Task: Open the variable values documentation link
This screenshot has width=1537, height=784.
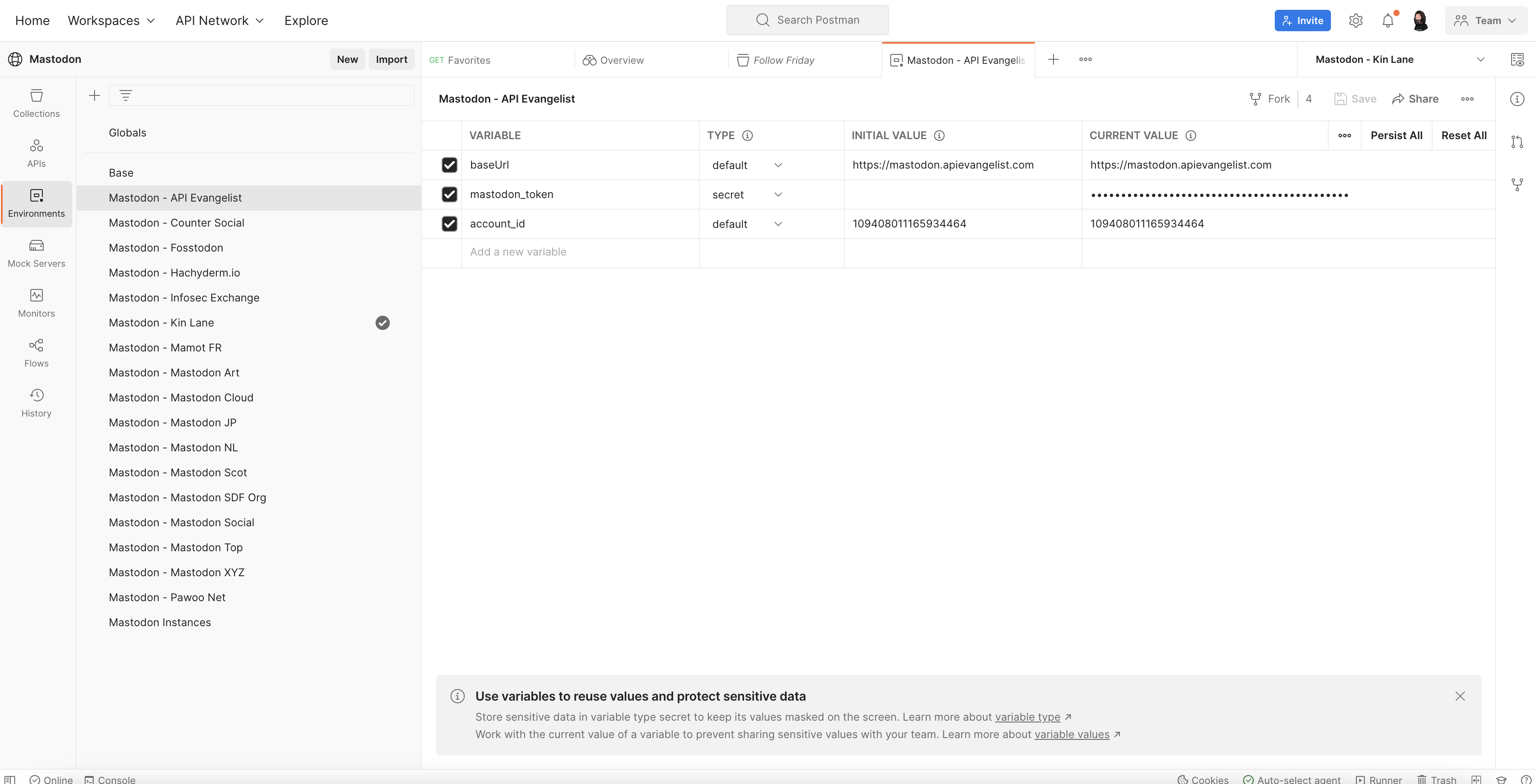Action: (x=1072, y=734)
